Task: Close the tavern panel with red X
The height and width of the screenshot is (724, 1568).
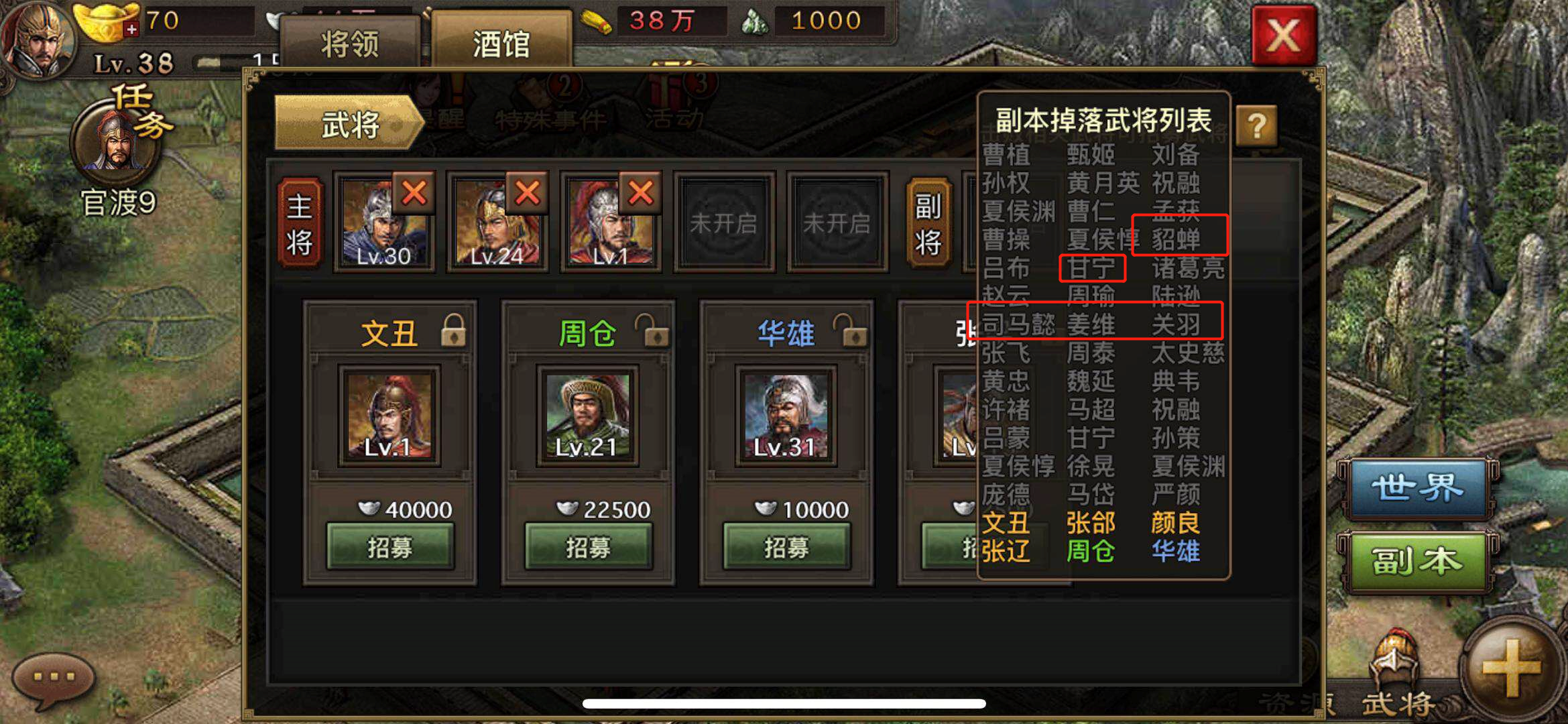Action: coord(1283,36)
